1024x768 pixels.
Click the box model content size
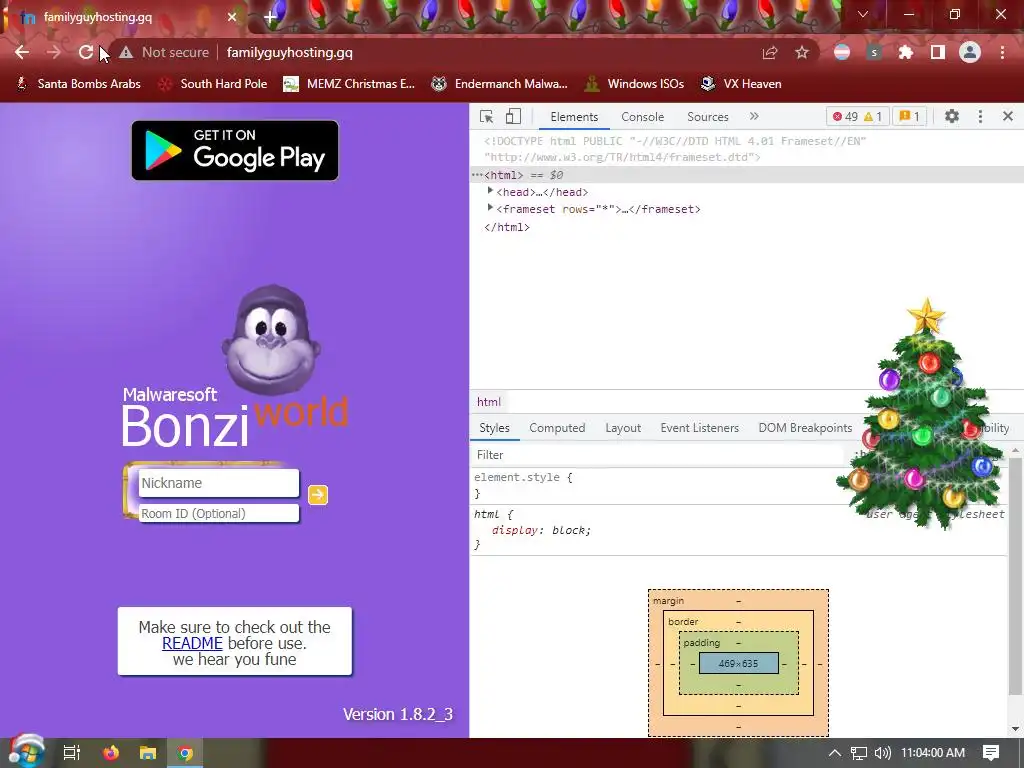(x=739, y=664)
